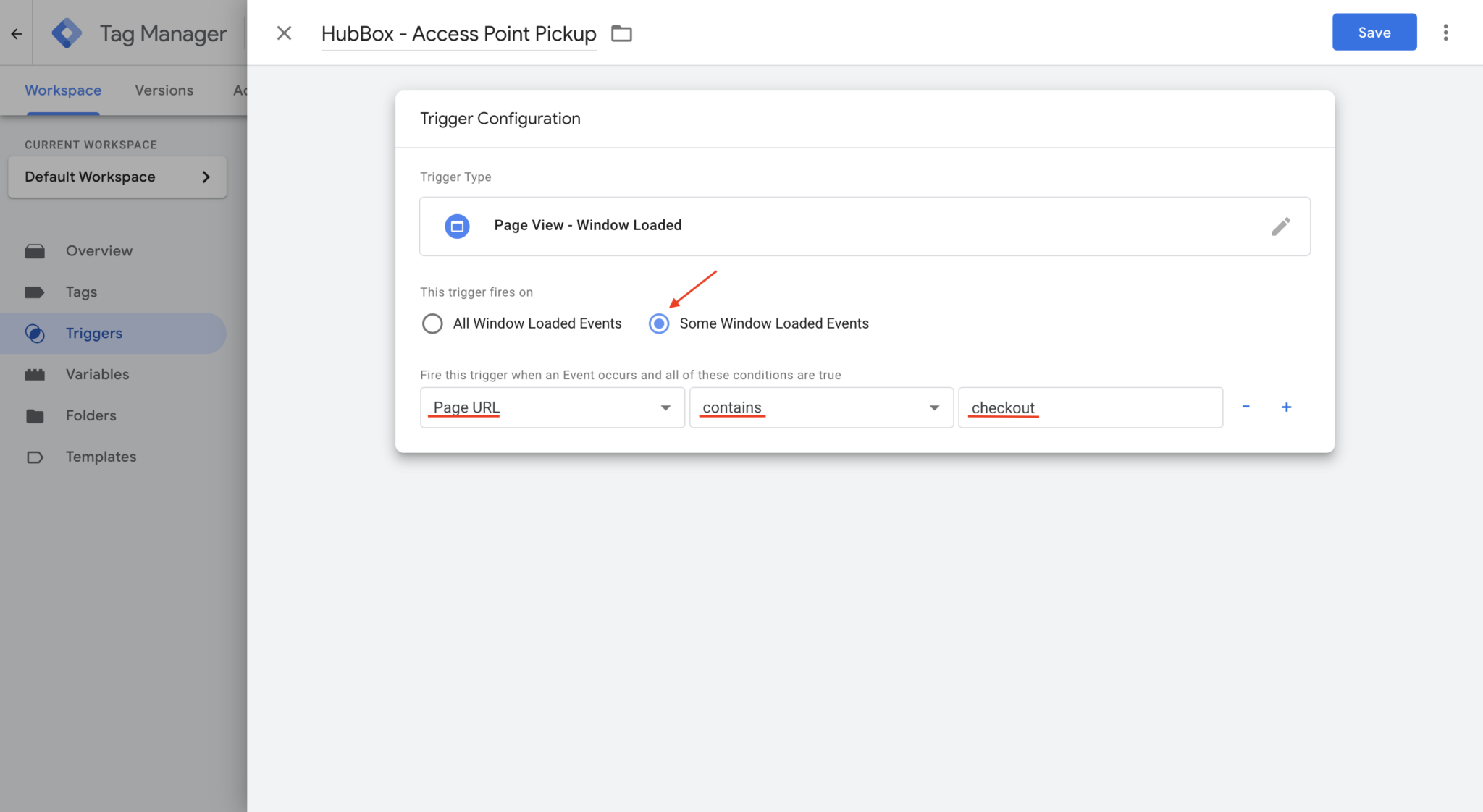The image size is (1483, 812).
Task: Remove the condition with the minus icon
Action: 1245,407
